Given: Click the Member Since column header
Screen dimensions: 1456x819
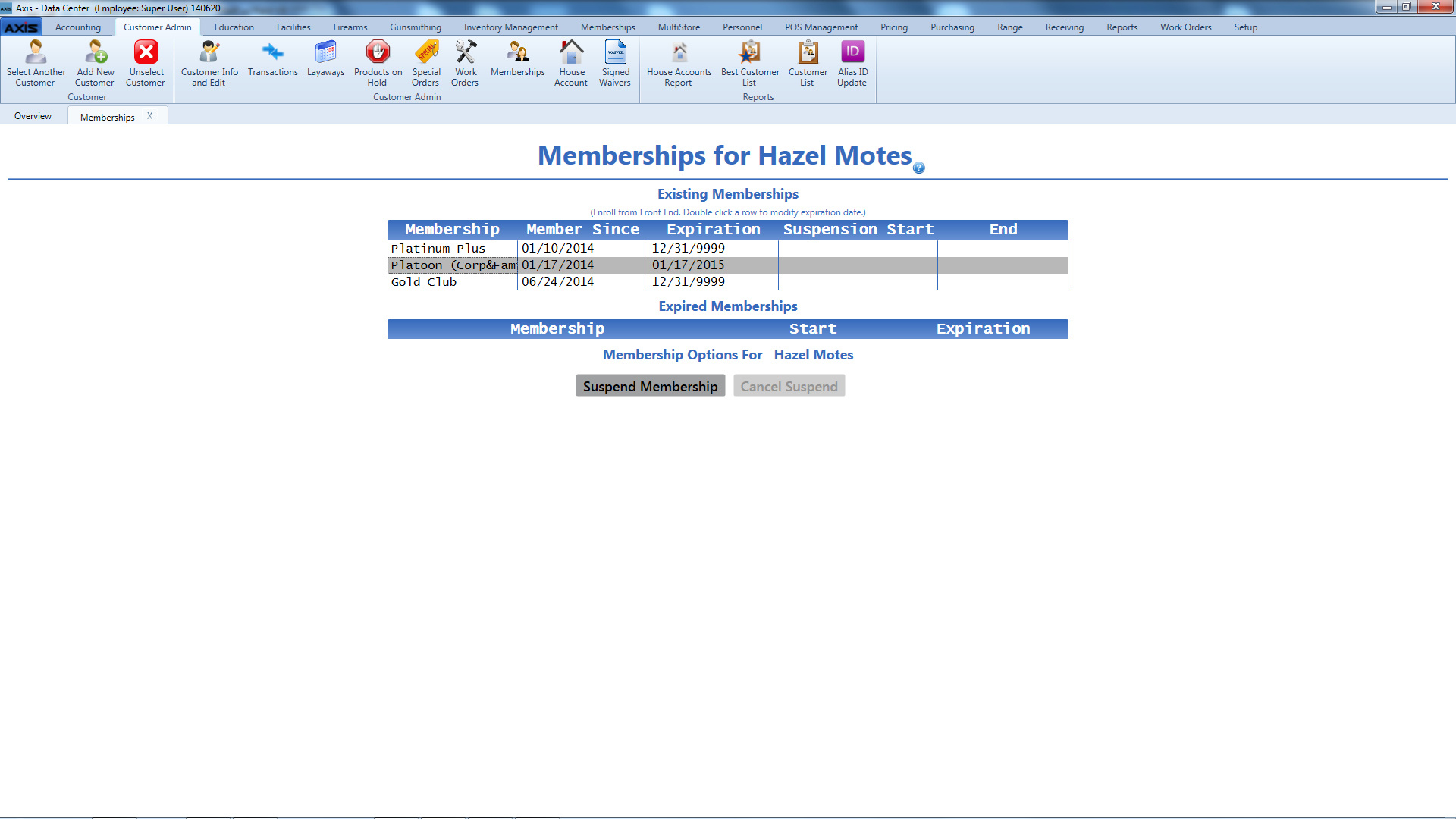Looking at the screenshot, I should pos(582,230).
